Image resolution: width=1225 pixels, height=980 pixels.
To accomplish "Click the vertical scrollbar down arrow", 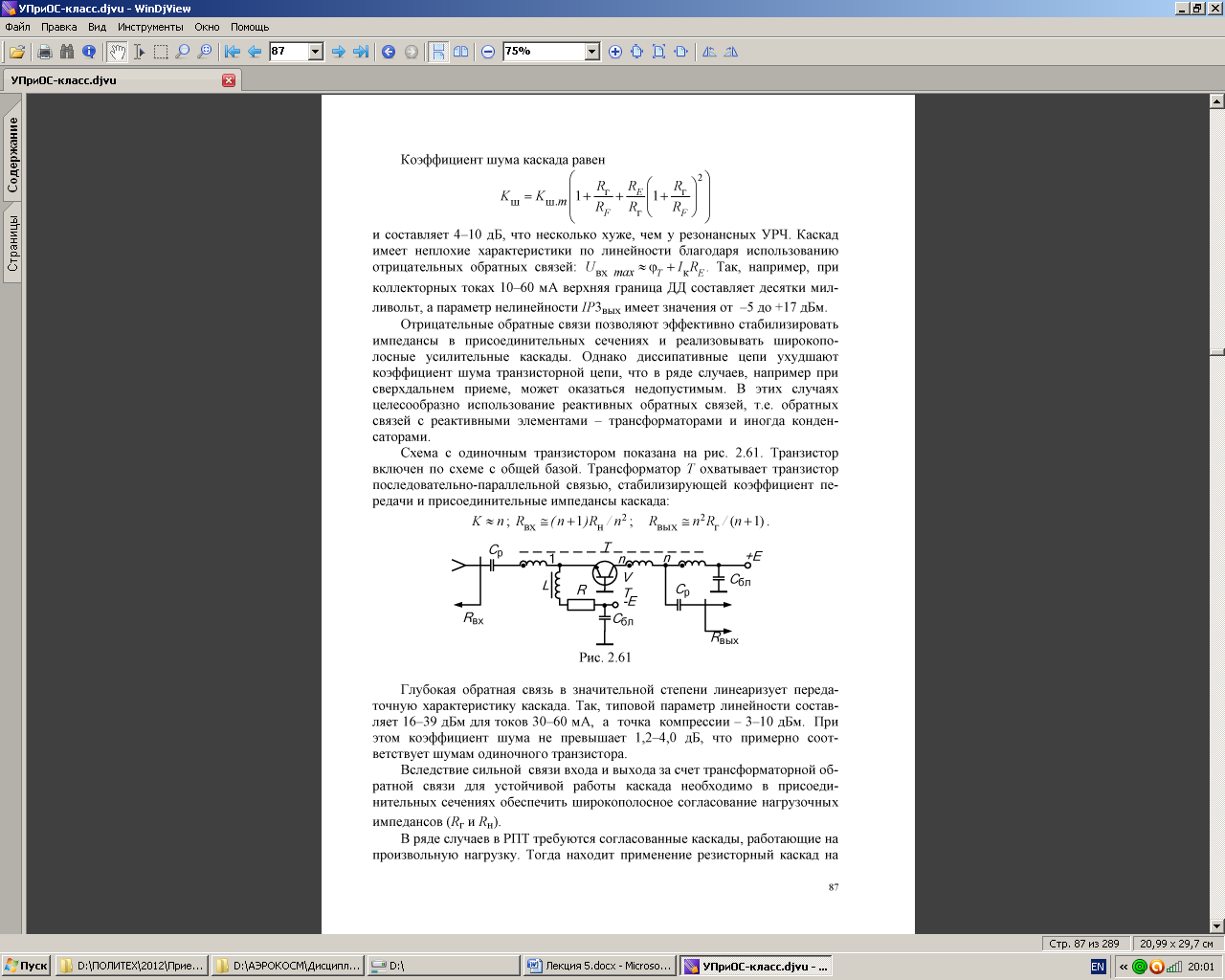I will tap(1216, 925).
